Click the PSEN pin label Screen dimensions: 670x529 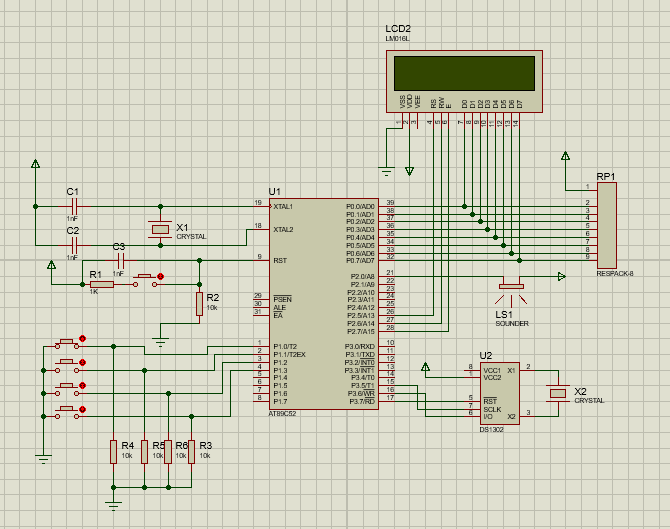[282, 300]
